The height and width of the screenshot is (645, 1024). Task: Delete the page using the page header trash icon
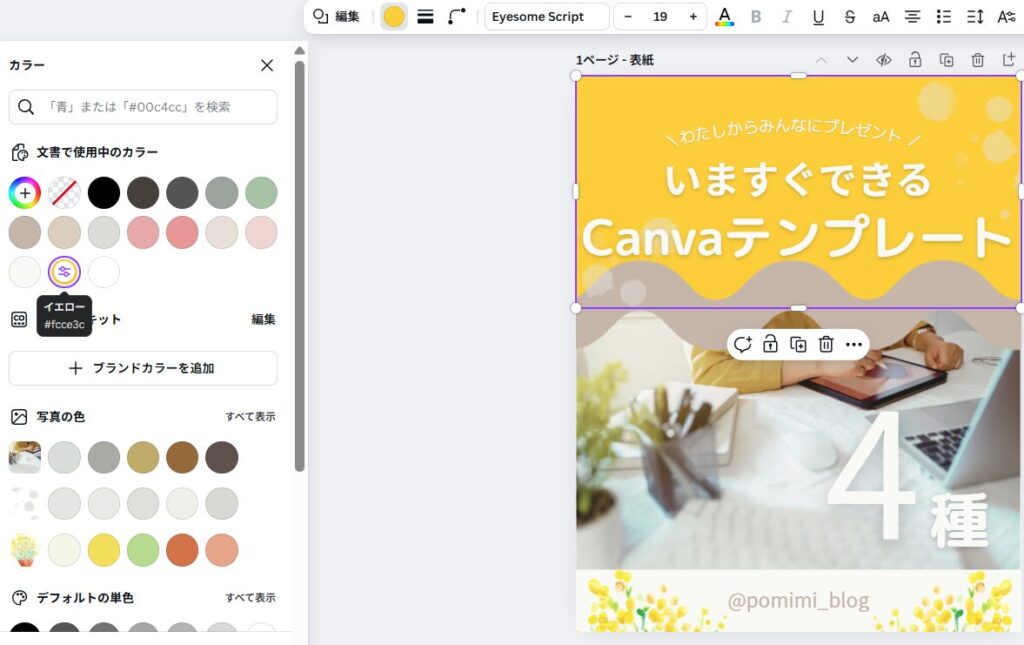[978, 60]
